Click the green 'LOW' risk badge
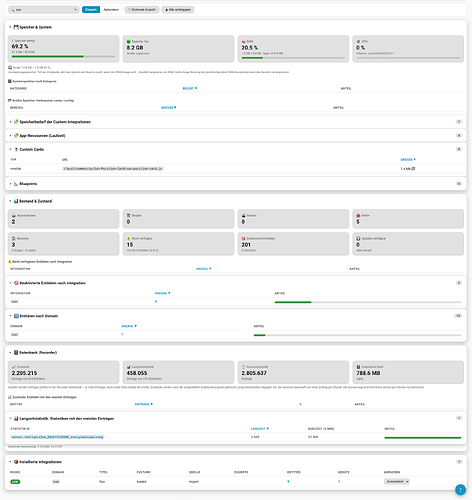472x500 pixels. pos(15,482)
